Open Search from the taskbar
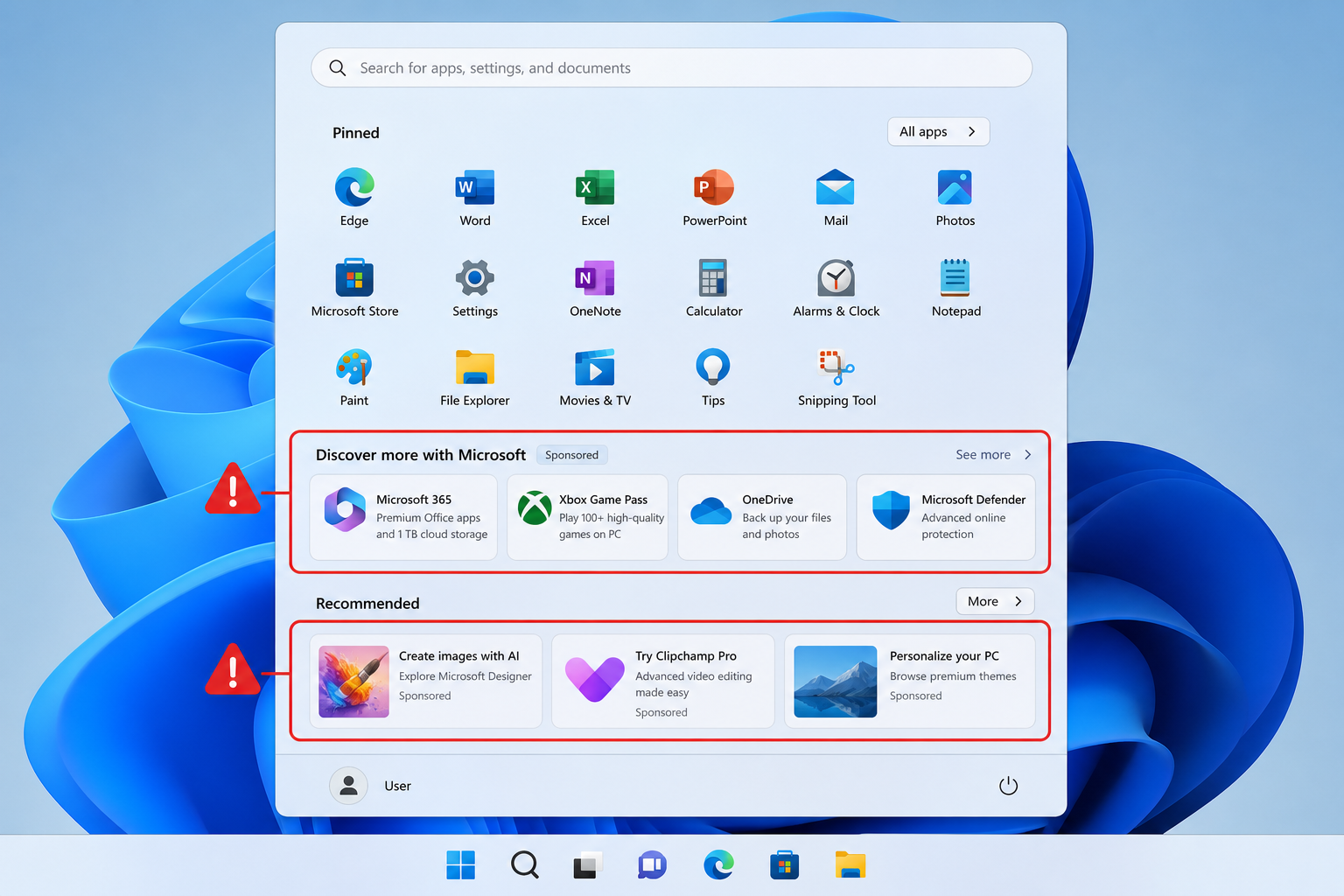The image size is (1344, 896). coord(524,865)
